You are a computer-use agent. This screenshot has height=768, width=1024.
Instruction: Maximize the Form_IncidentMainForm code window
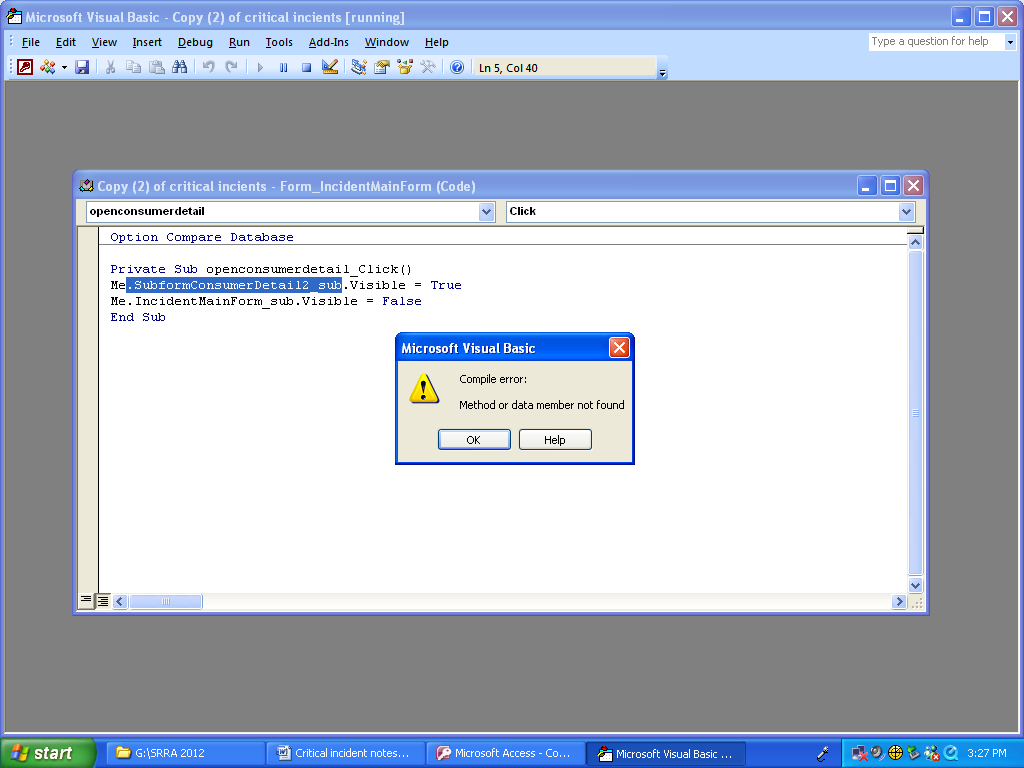click(890, 186)
